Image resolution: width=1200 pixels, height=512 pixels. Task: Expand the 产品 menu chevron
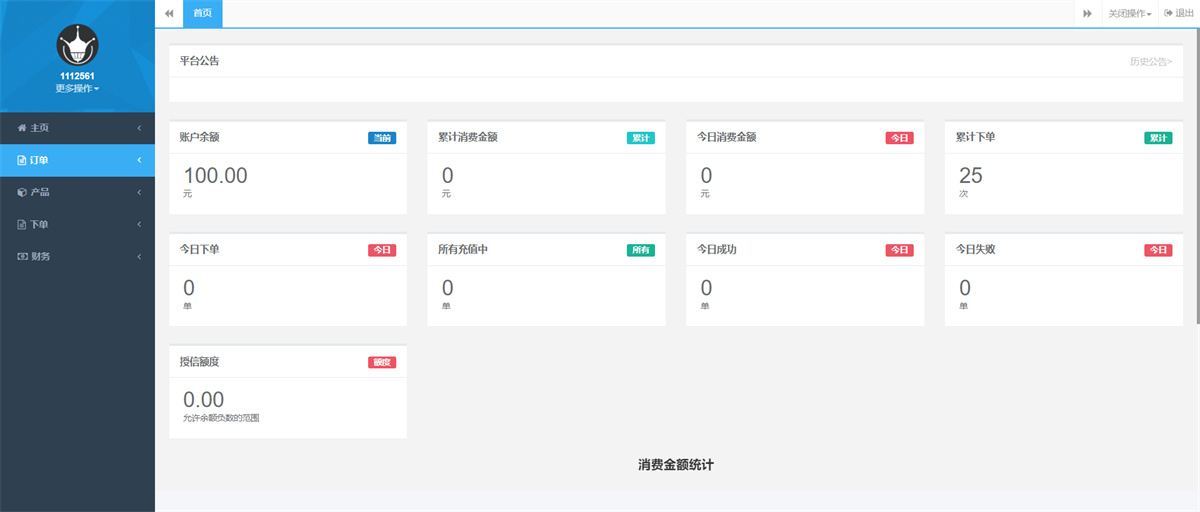139,192
